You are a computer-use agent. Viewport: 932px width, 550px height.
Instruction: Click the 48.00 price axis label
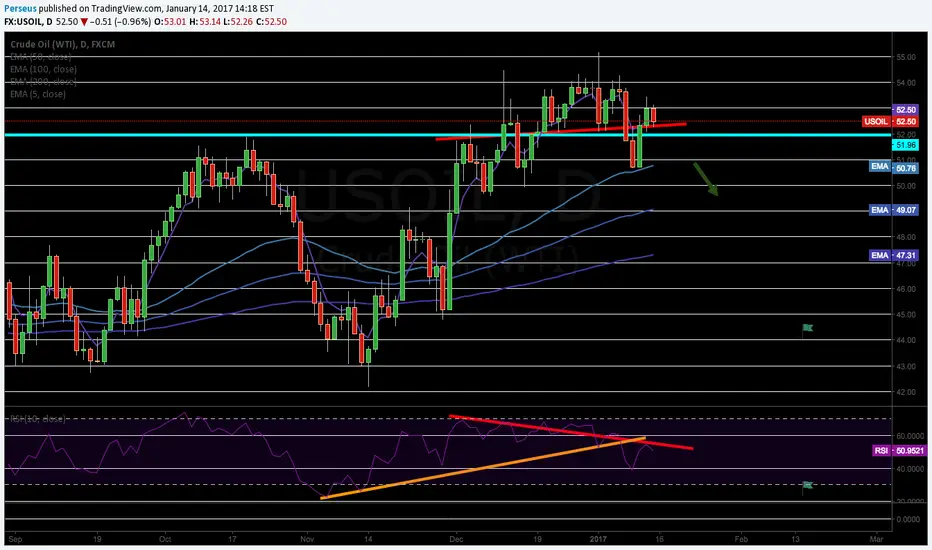pyautogui.click(x=906, y=237)
